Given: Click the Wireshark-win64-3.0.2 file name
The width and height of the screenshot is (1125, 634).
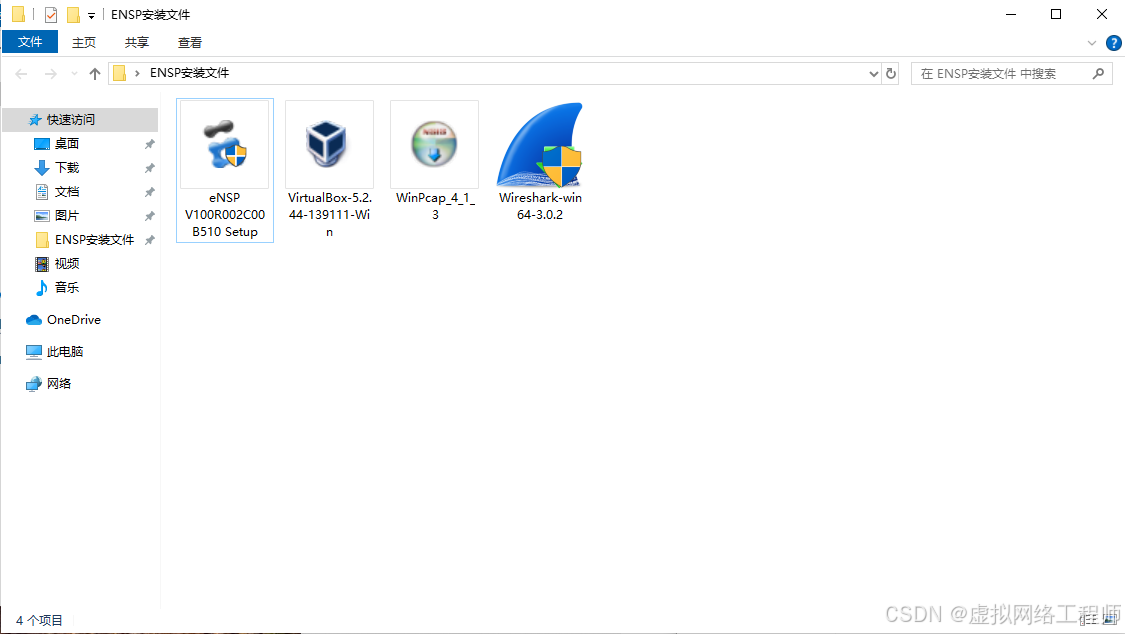Looking at the screenshot, I should tap(540, 206).
